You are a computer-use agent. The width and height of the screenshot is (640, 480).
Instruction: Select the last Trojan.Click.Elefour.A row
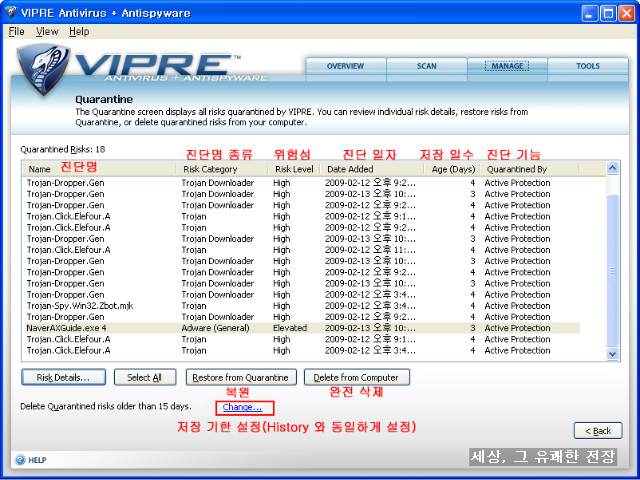(x=302, y=350)
